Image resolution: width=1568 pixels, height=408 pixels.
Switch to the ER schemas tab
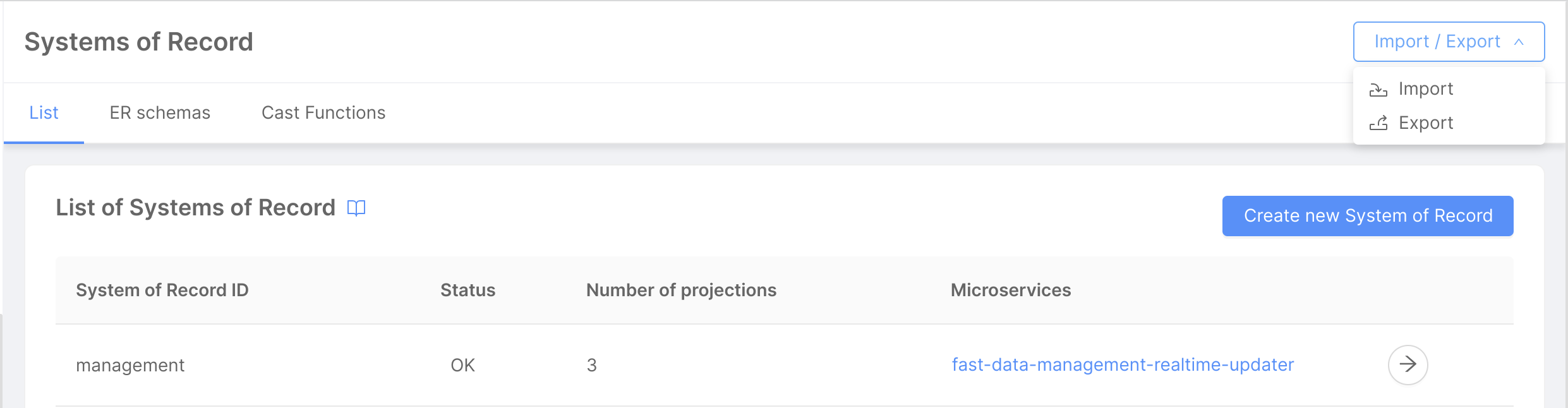[x=160, y=112]
